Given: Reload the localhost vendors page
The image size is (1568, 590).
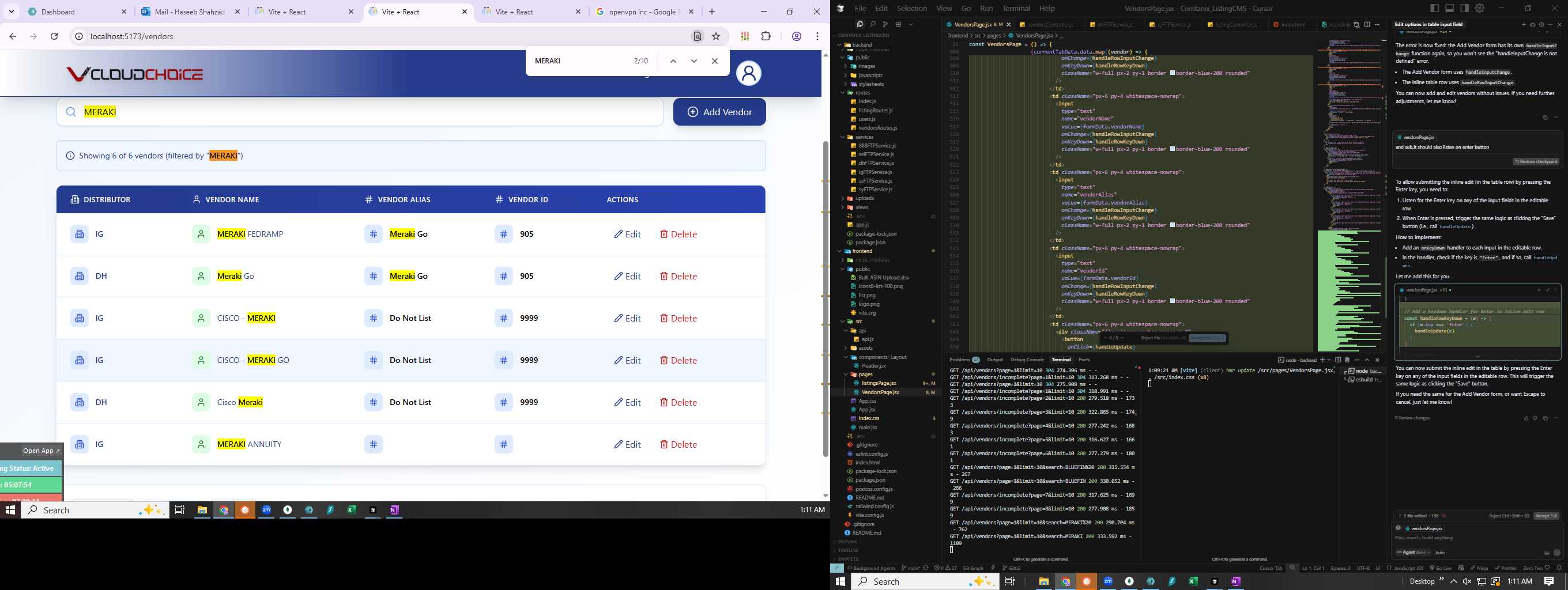Looking at the screenshot, I should tap(54, 36).
